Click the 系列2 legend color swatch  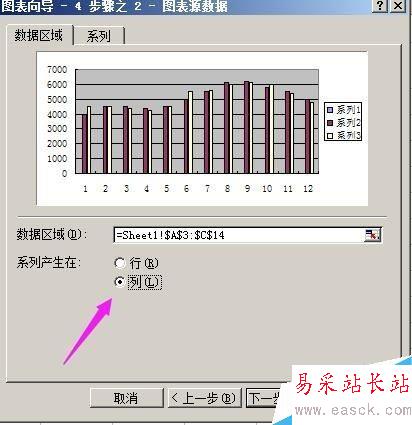click(x=330, y=123)
